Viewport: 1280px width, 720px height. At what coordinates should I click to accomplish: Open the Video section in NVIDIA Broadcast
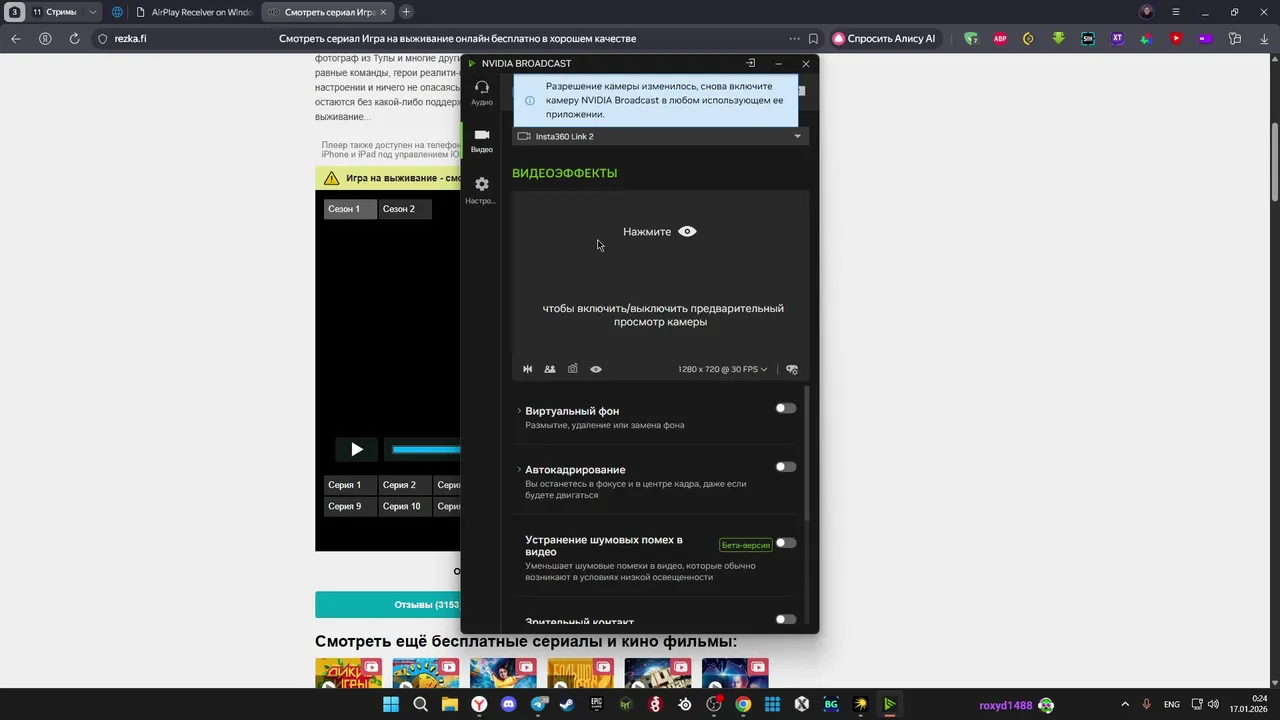tap(482, 141)
